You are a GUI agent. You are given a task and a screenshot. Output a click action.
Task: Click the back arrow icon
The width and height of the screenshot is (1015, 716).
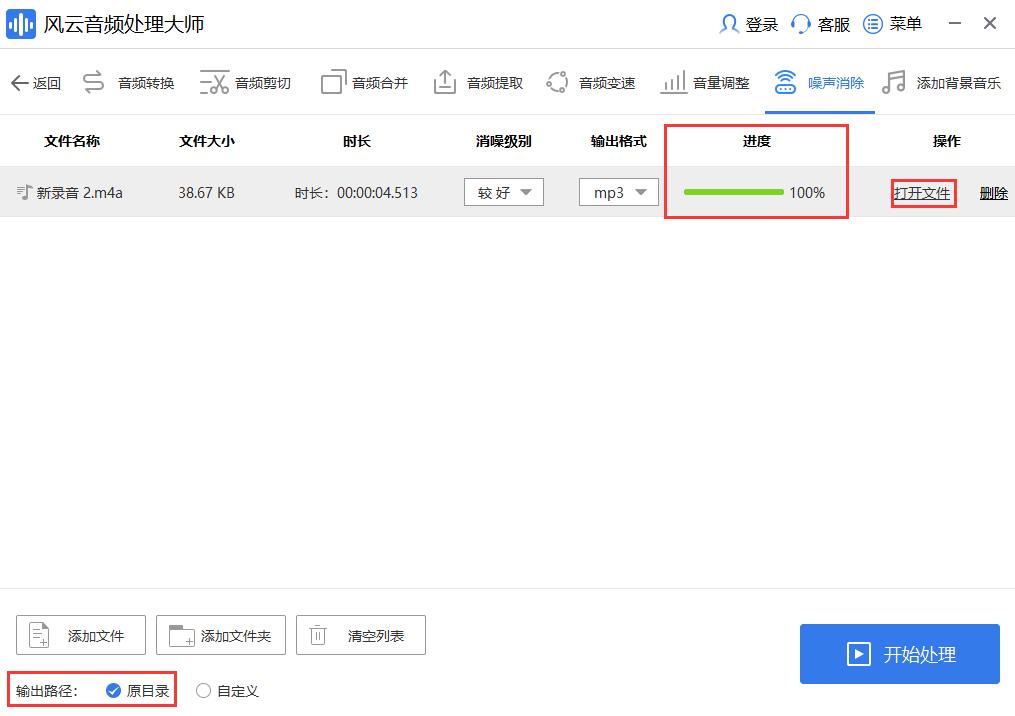click(19, 83)
